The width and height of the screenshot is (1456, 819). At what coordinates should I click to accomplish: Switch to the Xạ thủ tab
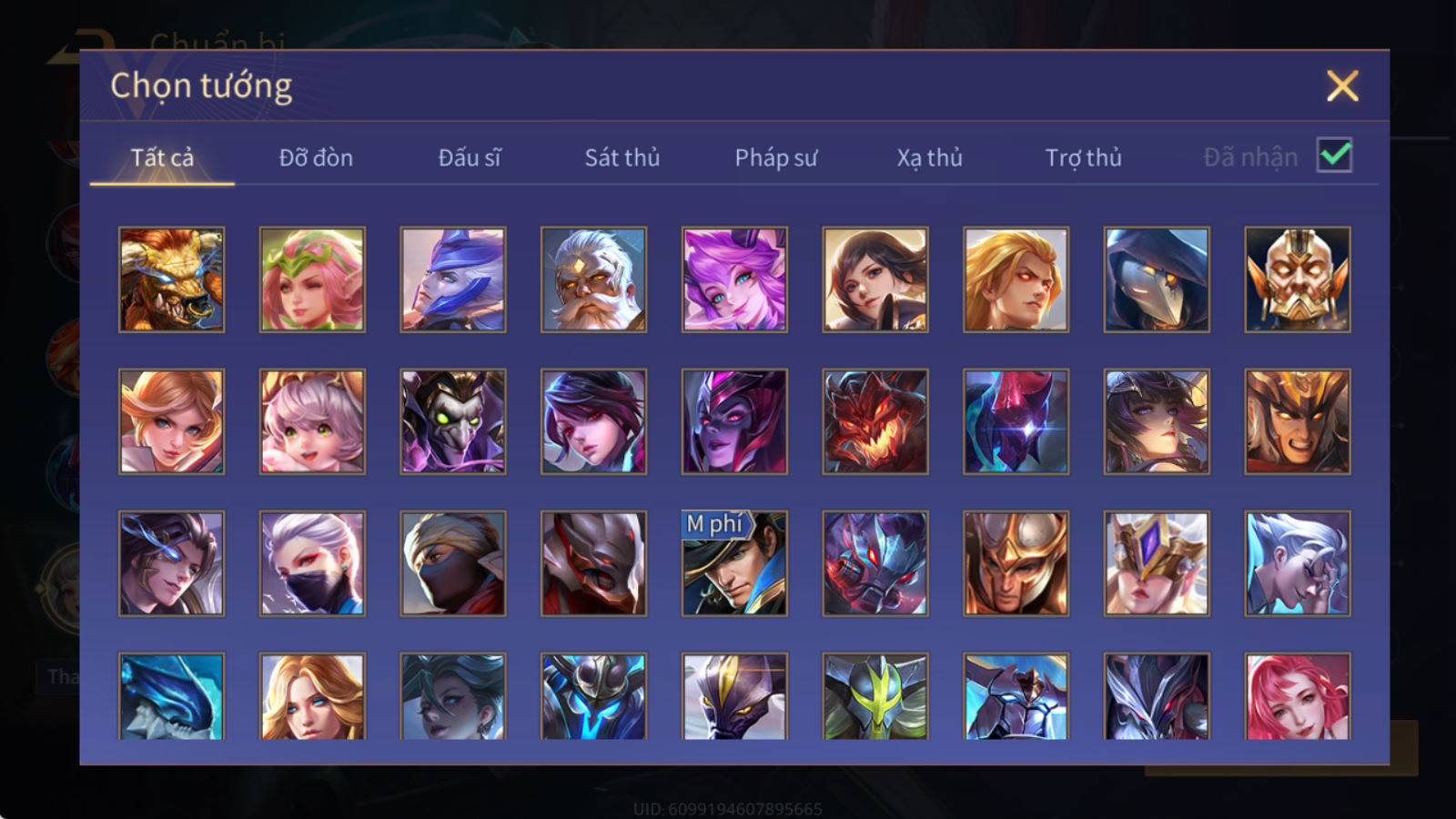[929, 157]
